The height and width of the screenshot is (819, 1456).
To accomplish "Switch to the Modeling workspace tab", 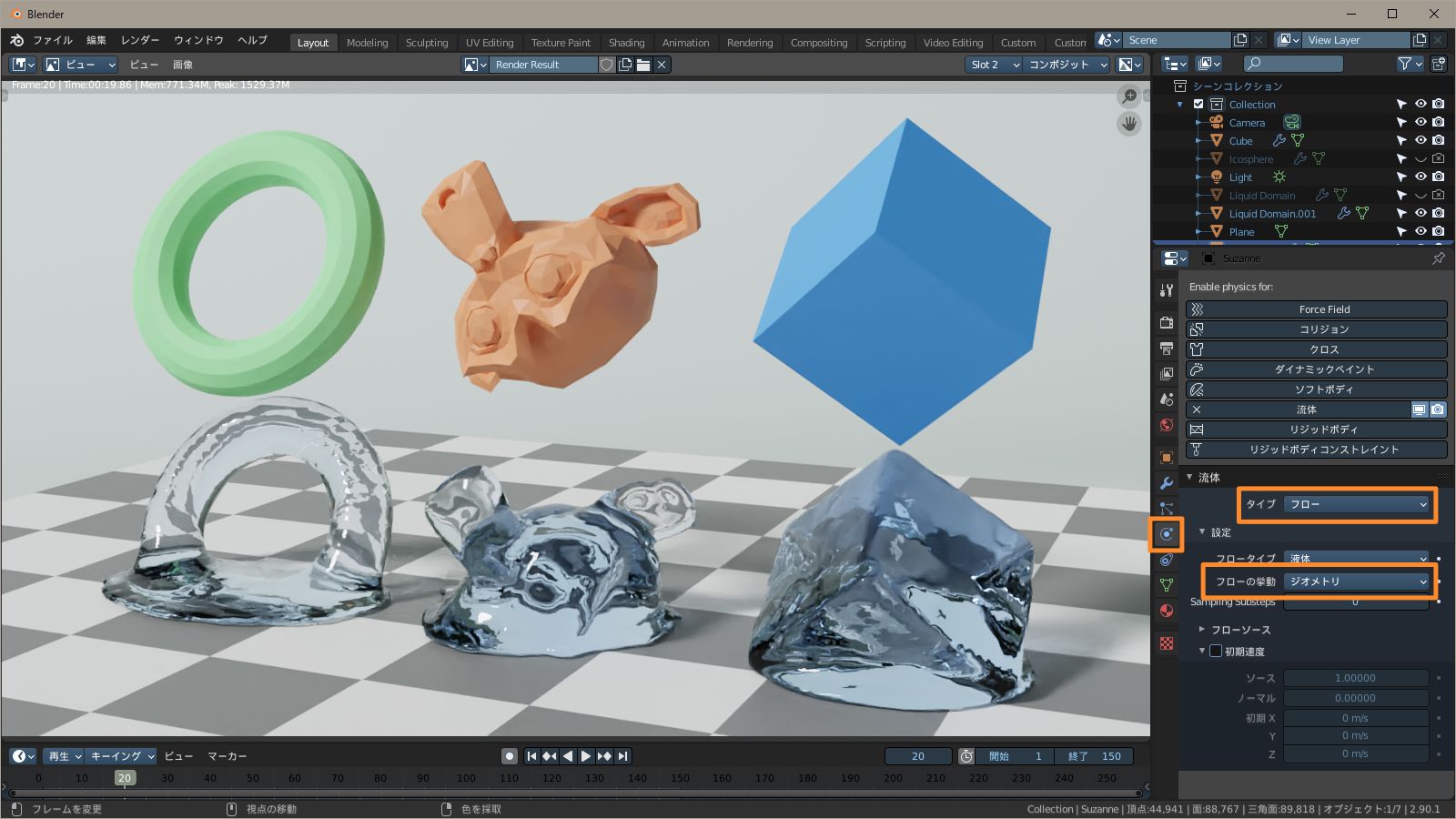I will pyautogui.click(x=367, y=43).
